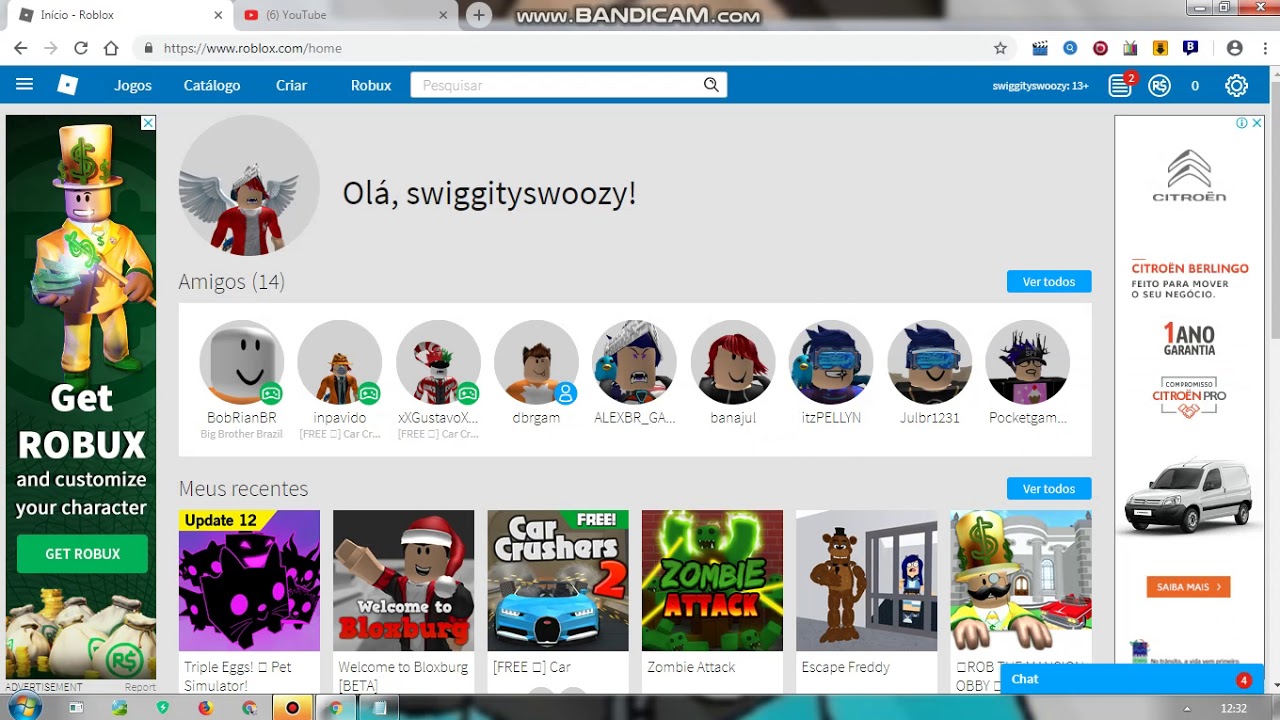1280x720 pixels.
Task: Open friend Julbr1231's avatar
Action: point(929,362)
